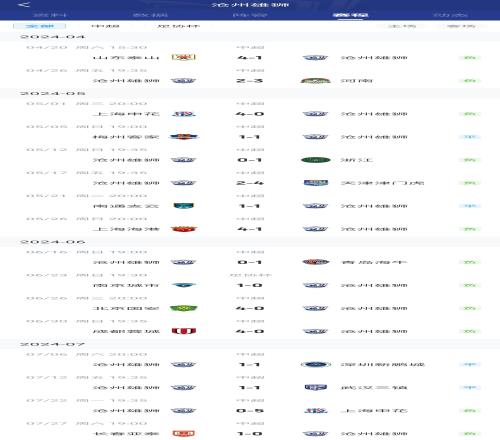The image size is (500, 440).
Task: Click the 成都蓉城 team name
Action: point(126,331)
